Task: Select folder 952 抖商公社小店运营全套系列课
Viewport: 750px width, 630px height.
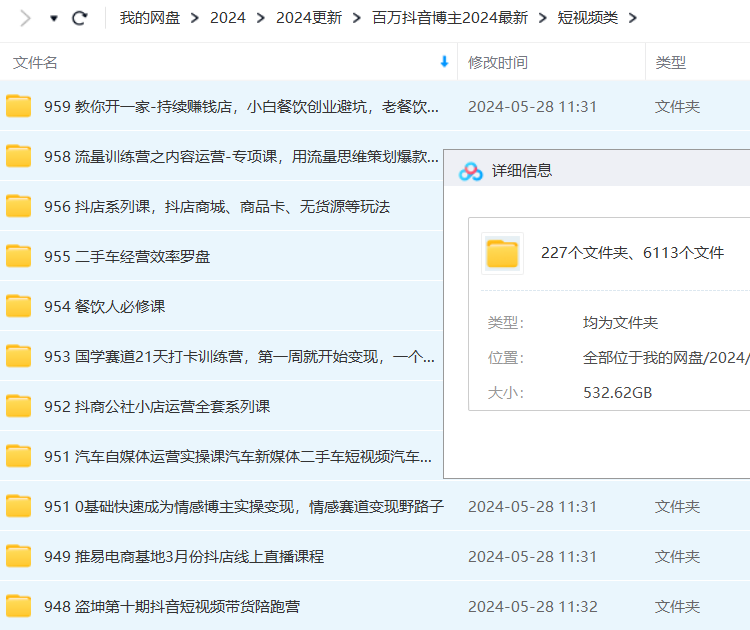Action: (x=171, y=406)
